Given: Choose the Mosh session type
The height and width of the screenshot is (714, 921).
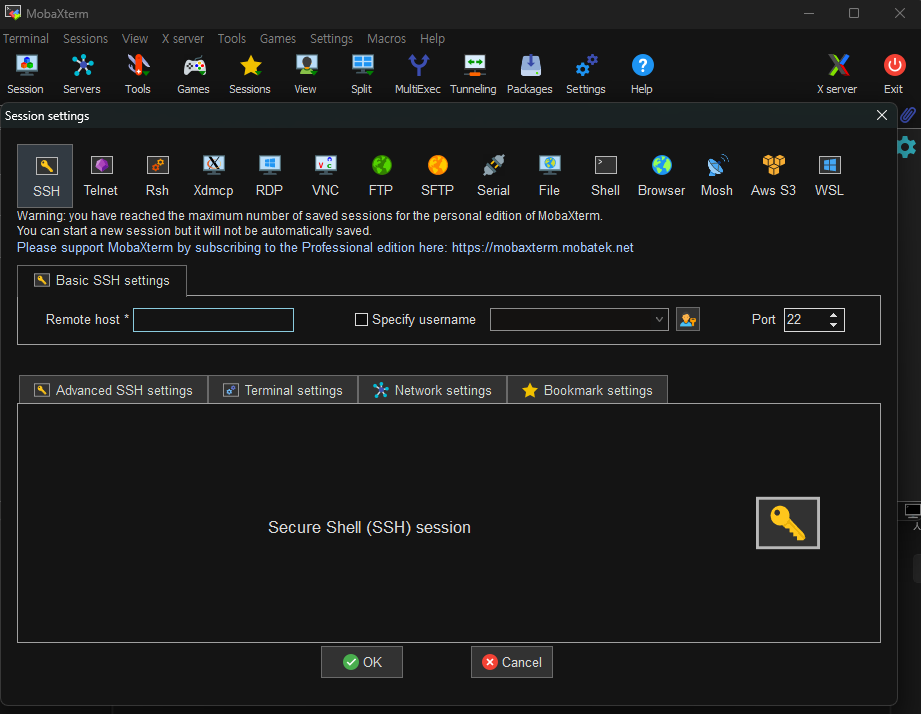Looking at the screenshot, I should point(716,175).
